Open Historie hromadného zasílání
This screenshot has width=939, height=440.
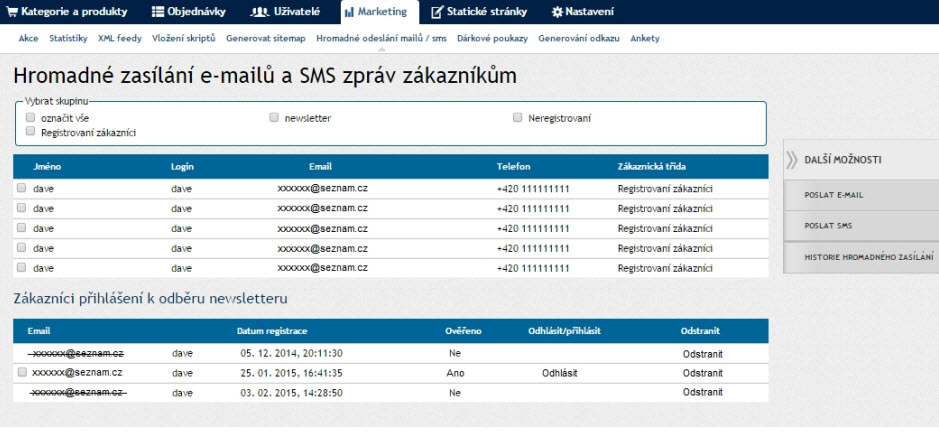pos(867,257)
